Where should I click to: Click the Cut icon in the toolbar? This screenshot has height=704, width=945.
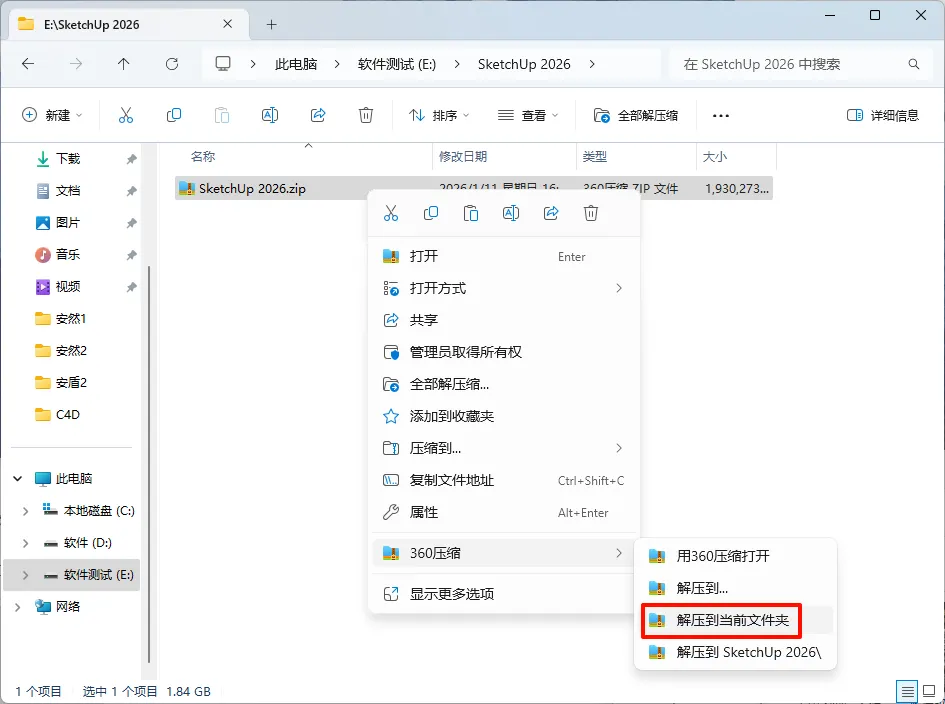tap(125, 115)
